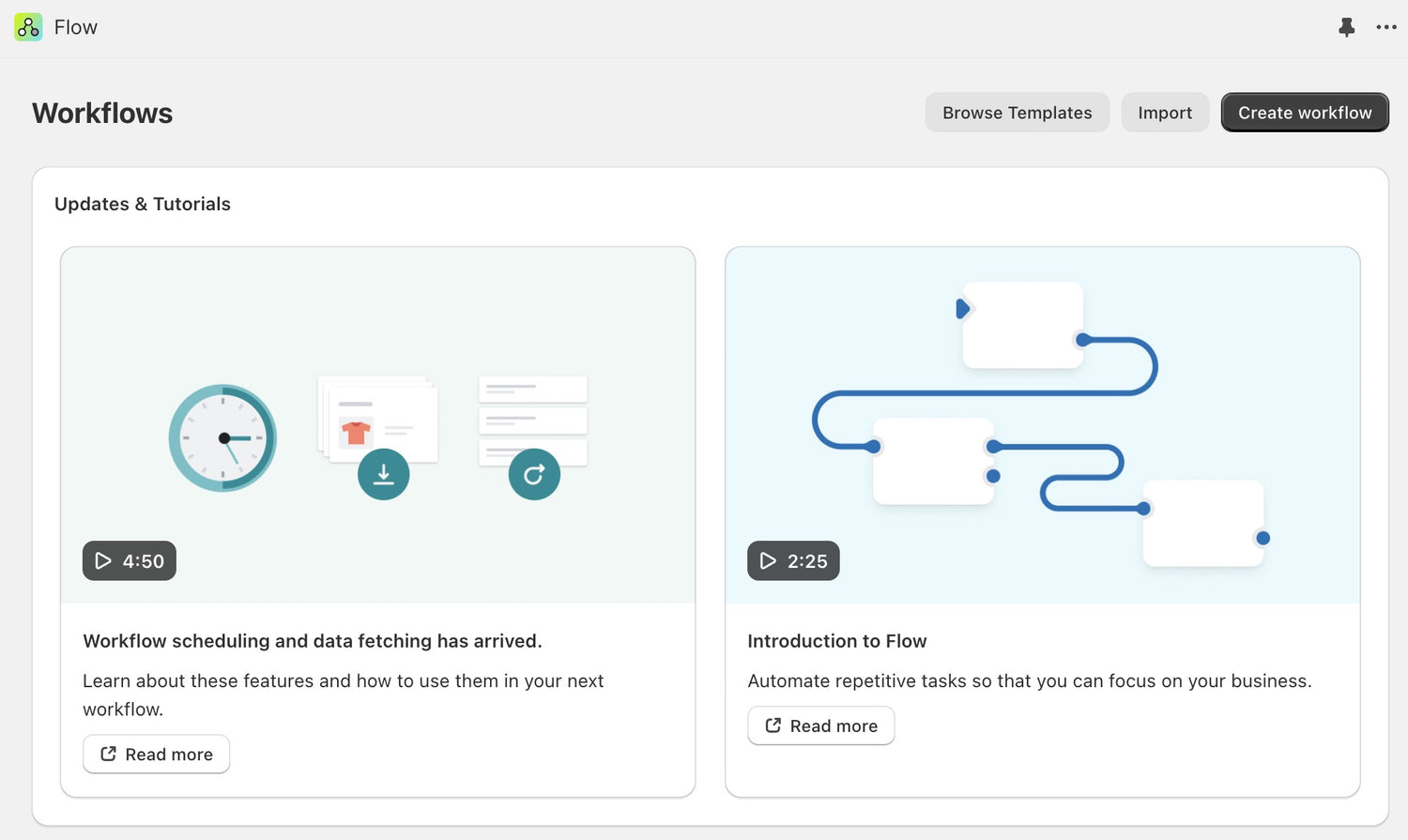This screenshot has width=1408, height=840.
Task: Click 'Workflow scheduling and data fetching' title
Action: 312,641
